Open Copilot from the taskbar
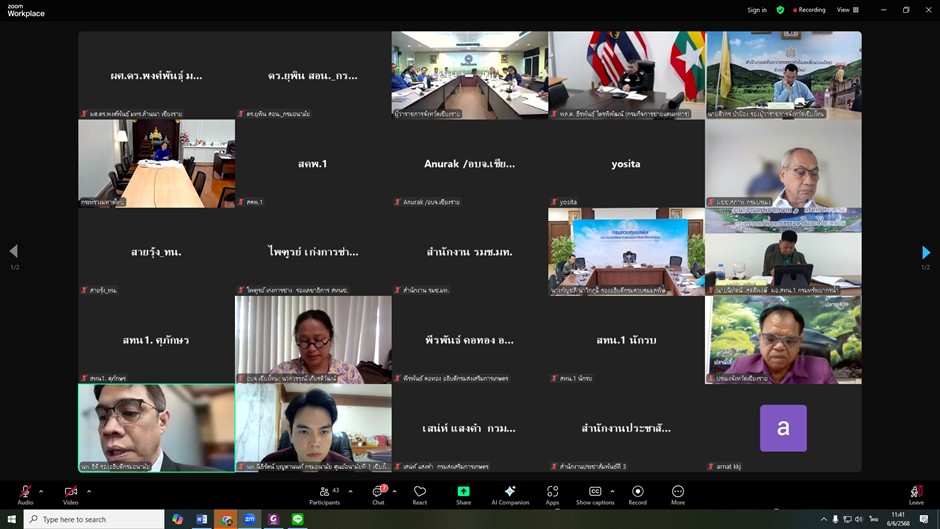The image size is (940, 529). click(x=177, y=519)
